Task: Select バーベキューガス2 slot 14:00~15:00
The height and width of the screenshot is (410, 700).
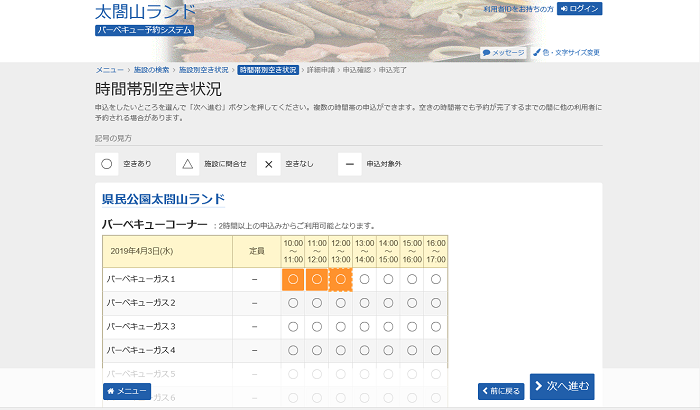Action: point(388,303)
